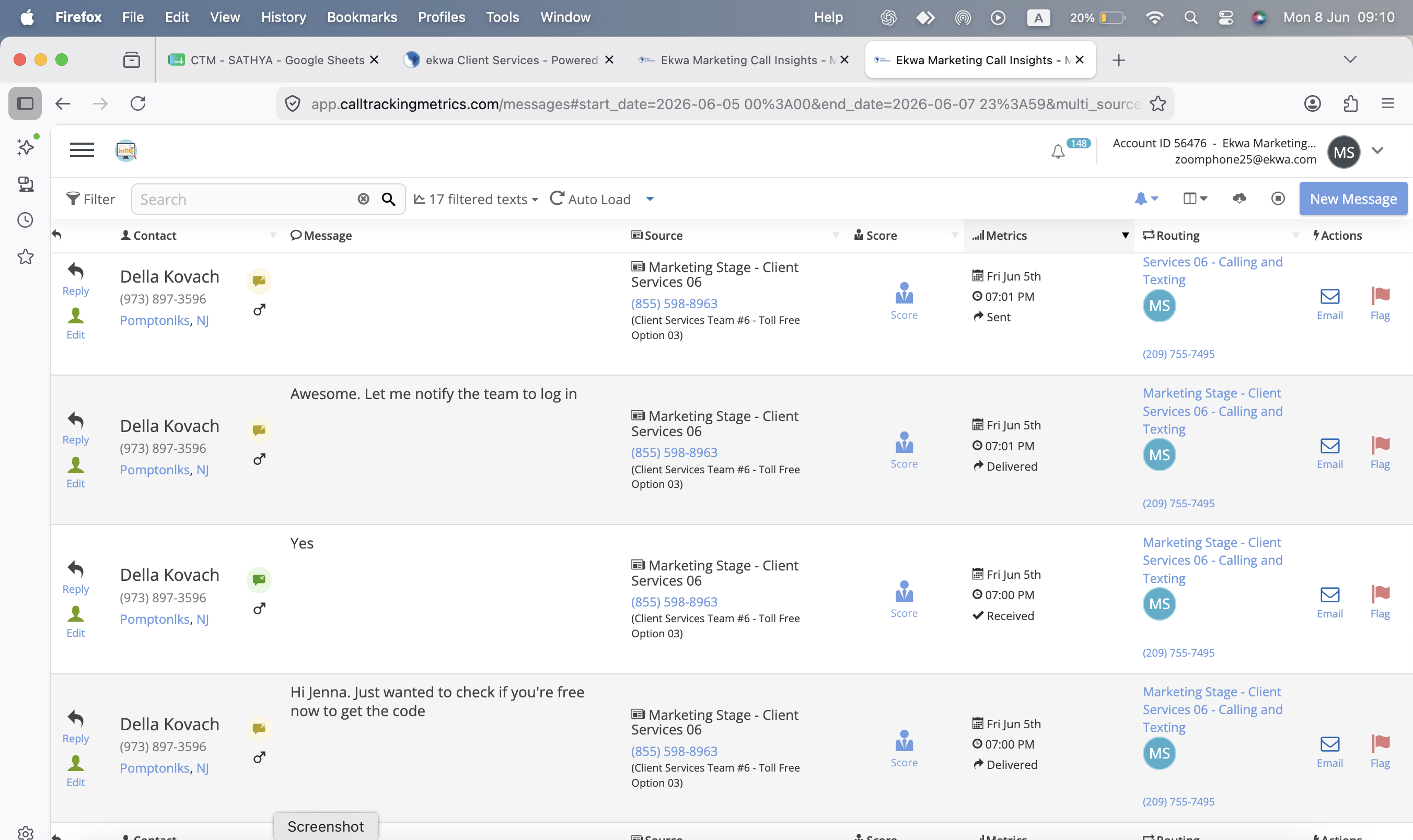This screenshot has height=840, width=1413.
Task: Click the search magnifier icon
Action: [x=388, y=199]
